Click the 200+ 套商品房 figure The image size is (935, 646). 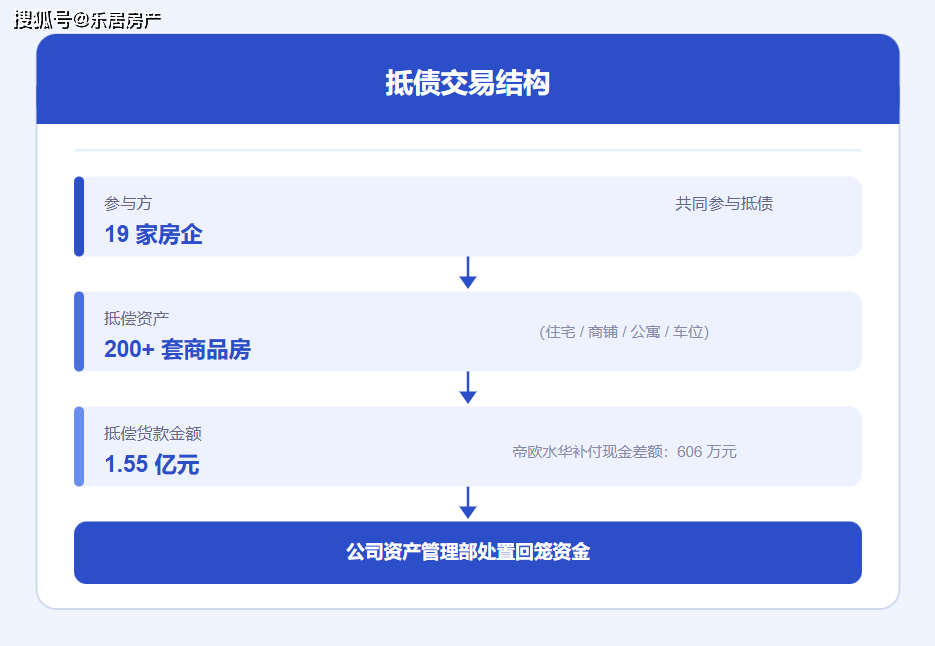(x=180, y=349)
